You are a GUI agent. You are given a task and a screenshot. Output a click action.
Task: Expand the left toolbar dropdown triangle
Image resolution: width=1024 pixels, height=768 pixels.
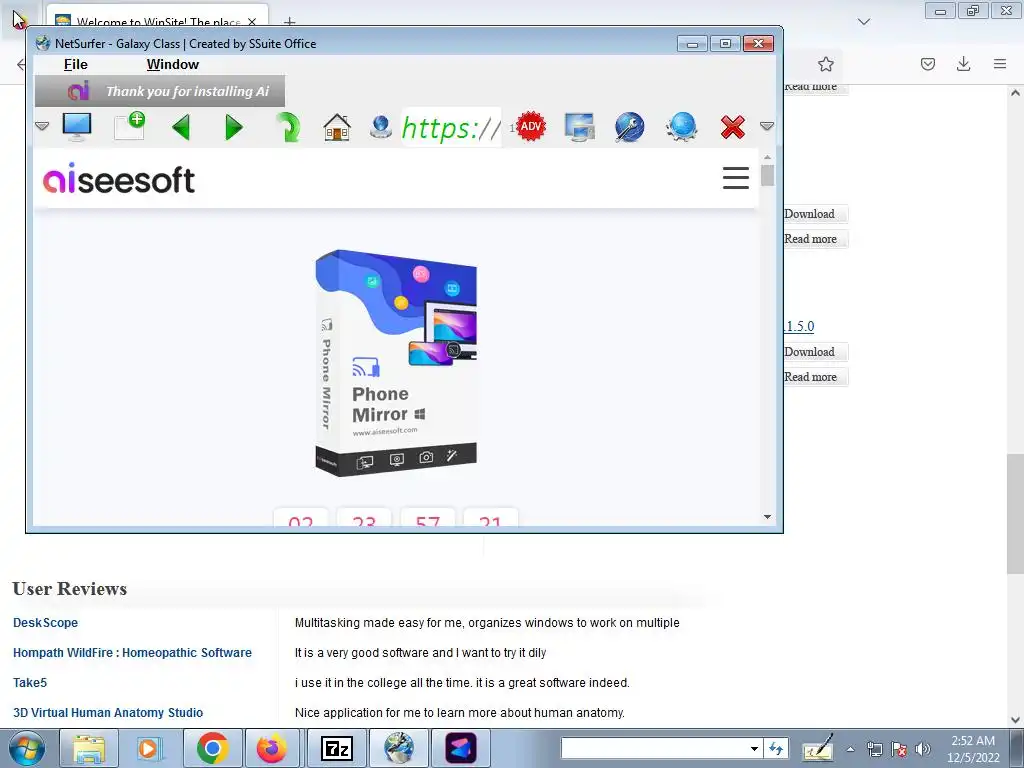pos(42,126)
